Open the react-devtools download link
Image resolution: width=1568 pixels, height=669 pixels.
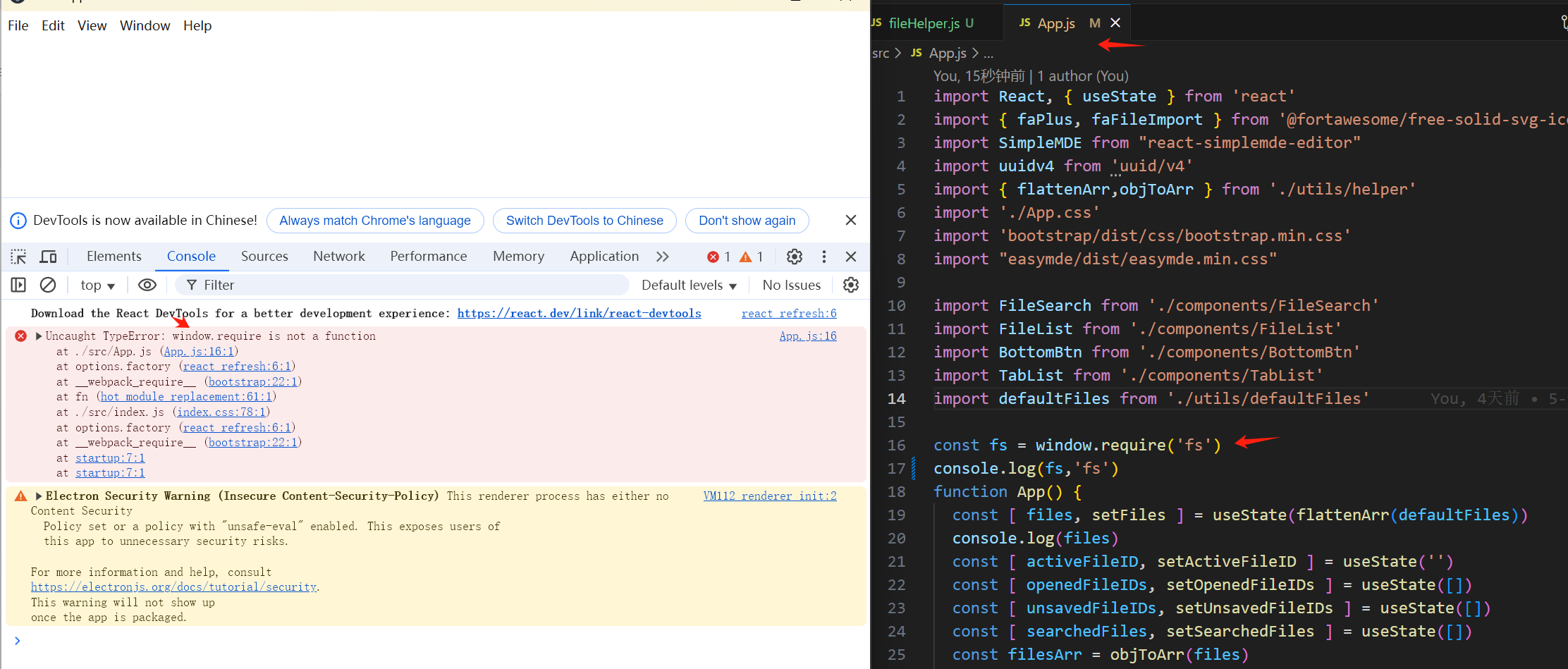579,313
